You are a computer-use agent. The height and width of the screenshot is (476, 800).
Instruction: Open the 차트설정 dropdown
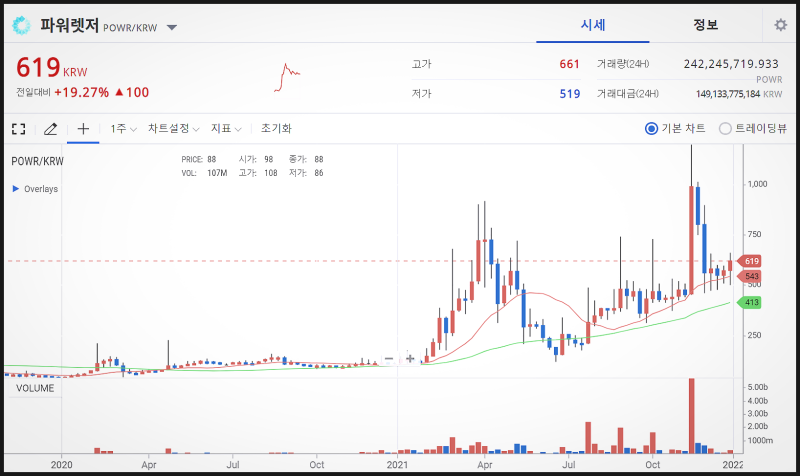tap(173, 129)
